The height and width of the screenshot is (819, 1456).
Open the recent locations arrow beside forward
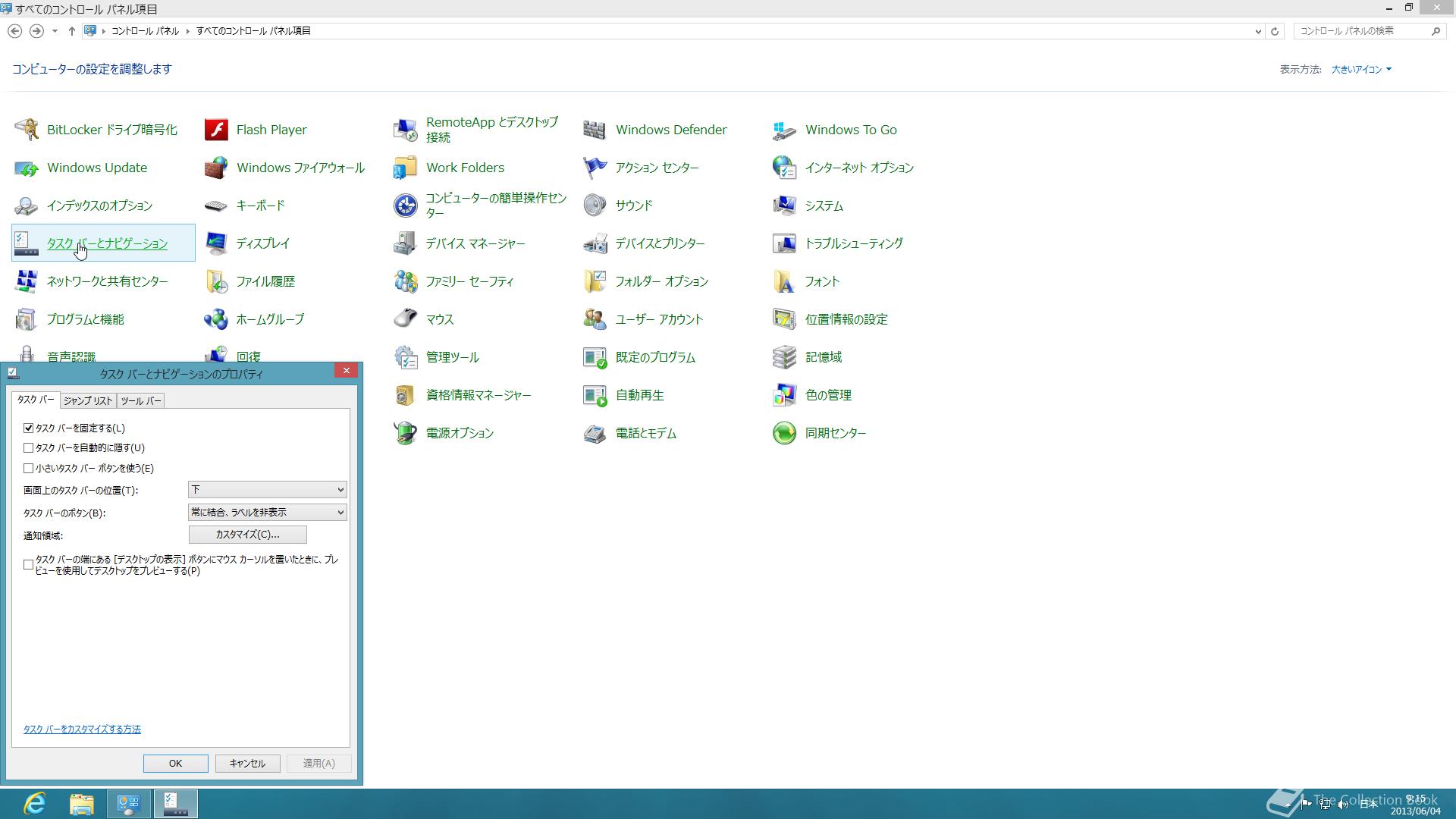(x=55, y=31)
